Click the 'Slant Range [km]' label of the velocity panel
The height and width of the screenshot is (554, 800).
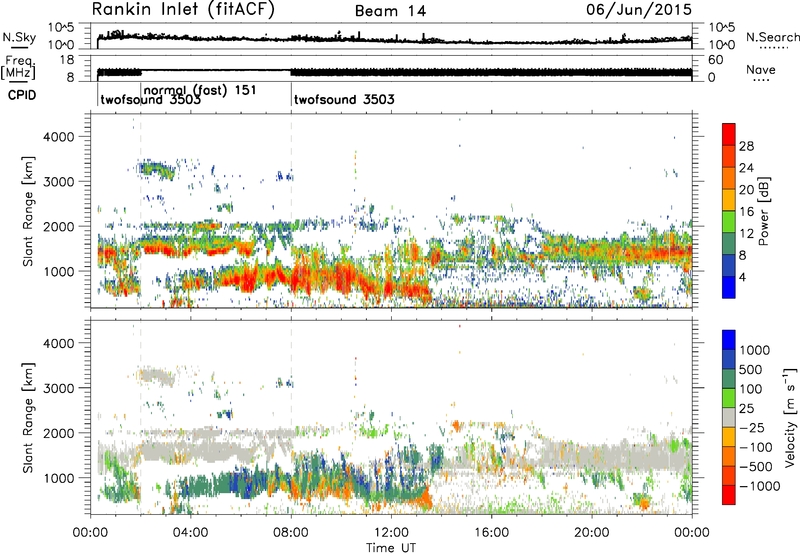pyautogui.click(x=28, y=417)
